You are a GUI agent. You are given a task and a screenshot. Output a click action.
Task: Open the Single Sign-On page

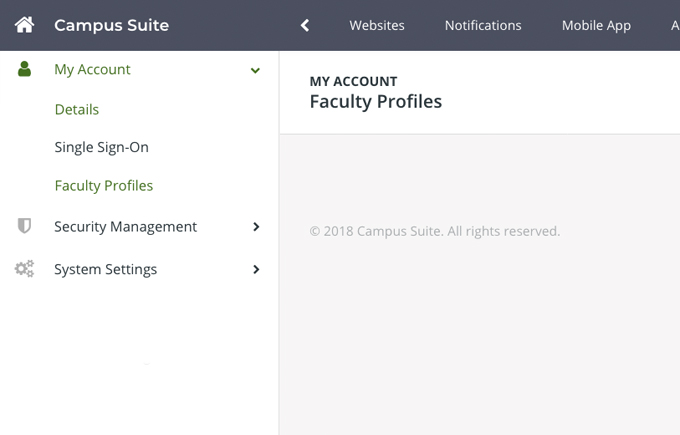tap(101, 147)
